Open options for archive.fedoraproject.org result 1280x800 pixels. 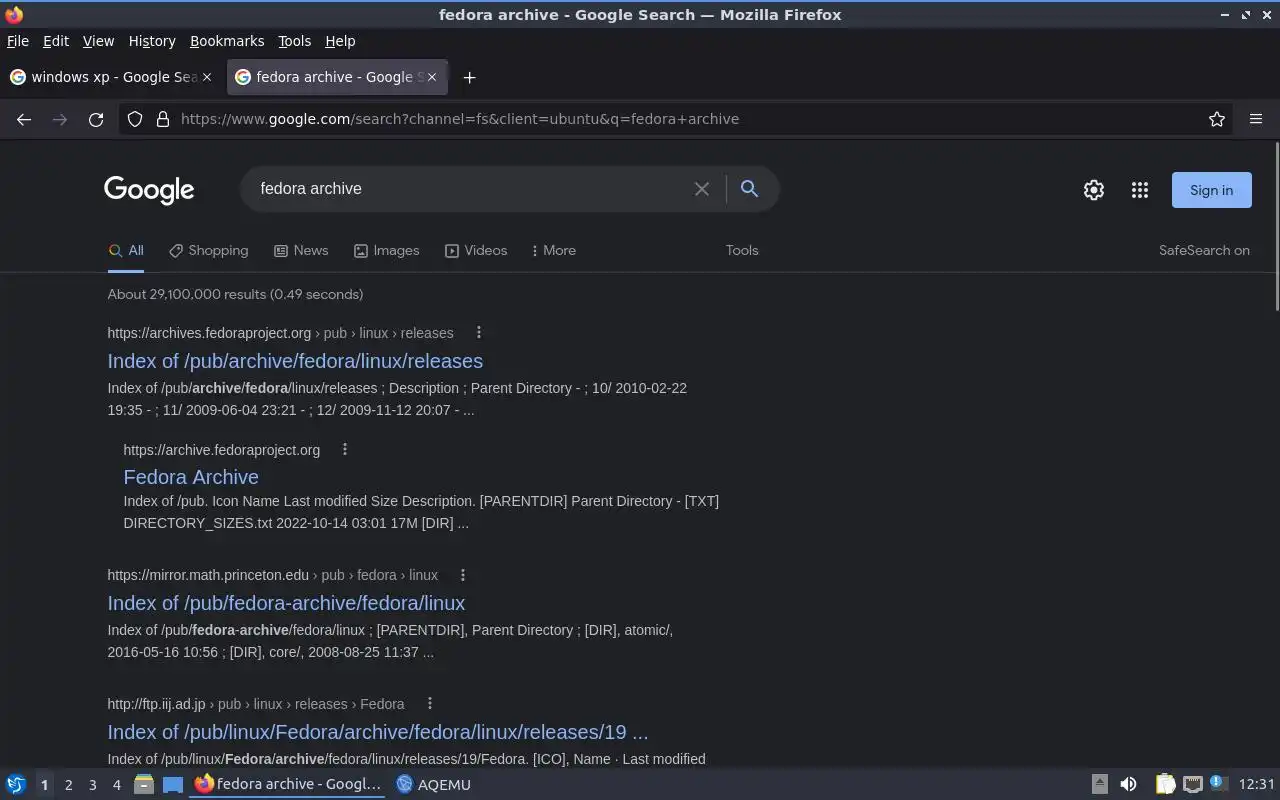[x=345, y=450]
